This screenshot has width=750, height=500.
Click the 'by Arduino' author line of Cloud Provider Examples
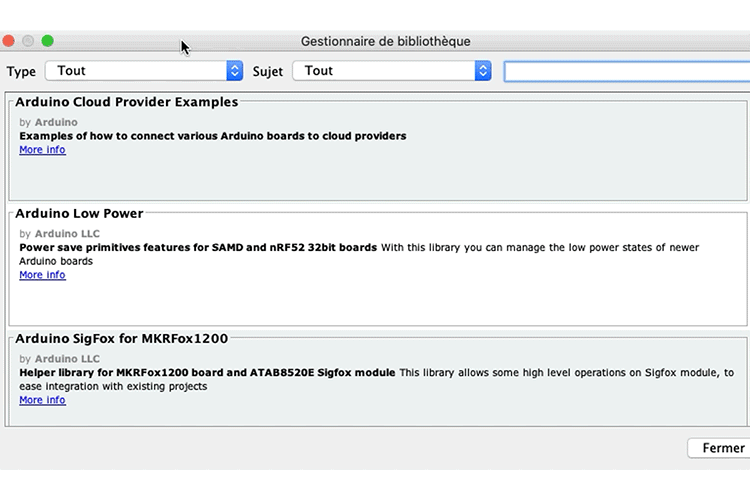click(48, 122)
